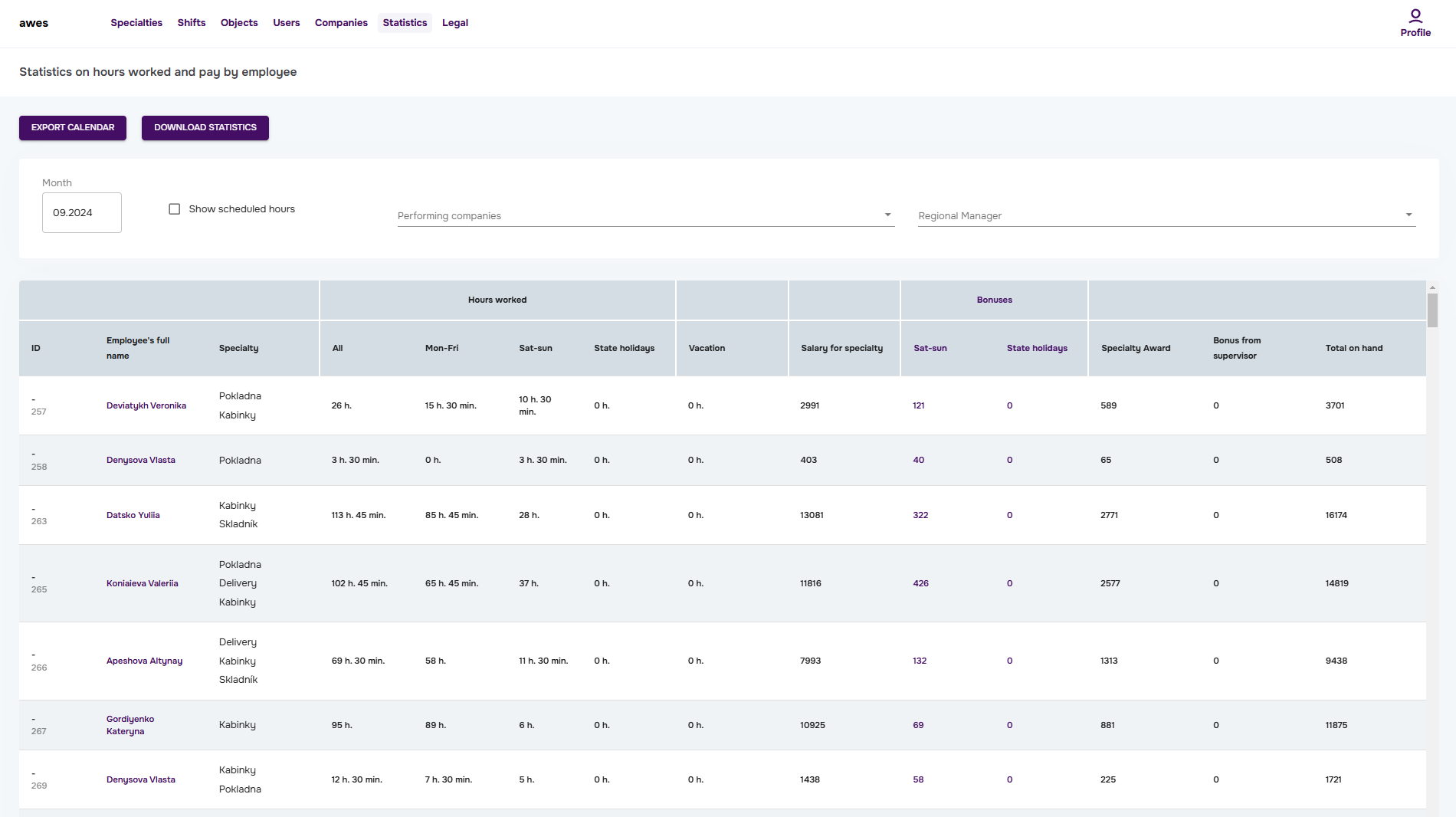Click the awes logo
1456x817 pixels.
tap(34, 23)
